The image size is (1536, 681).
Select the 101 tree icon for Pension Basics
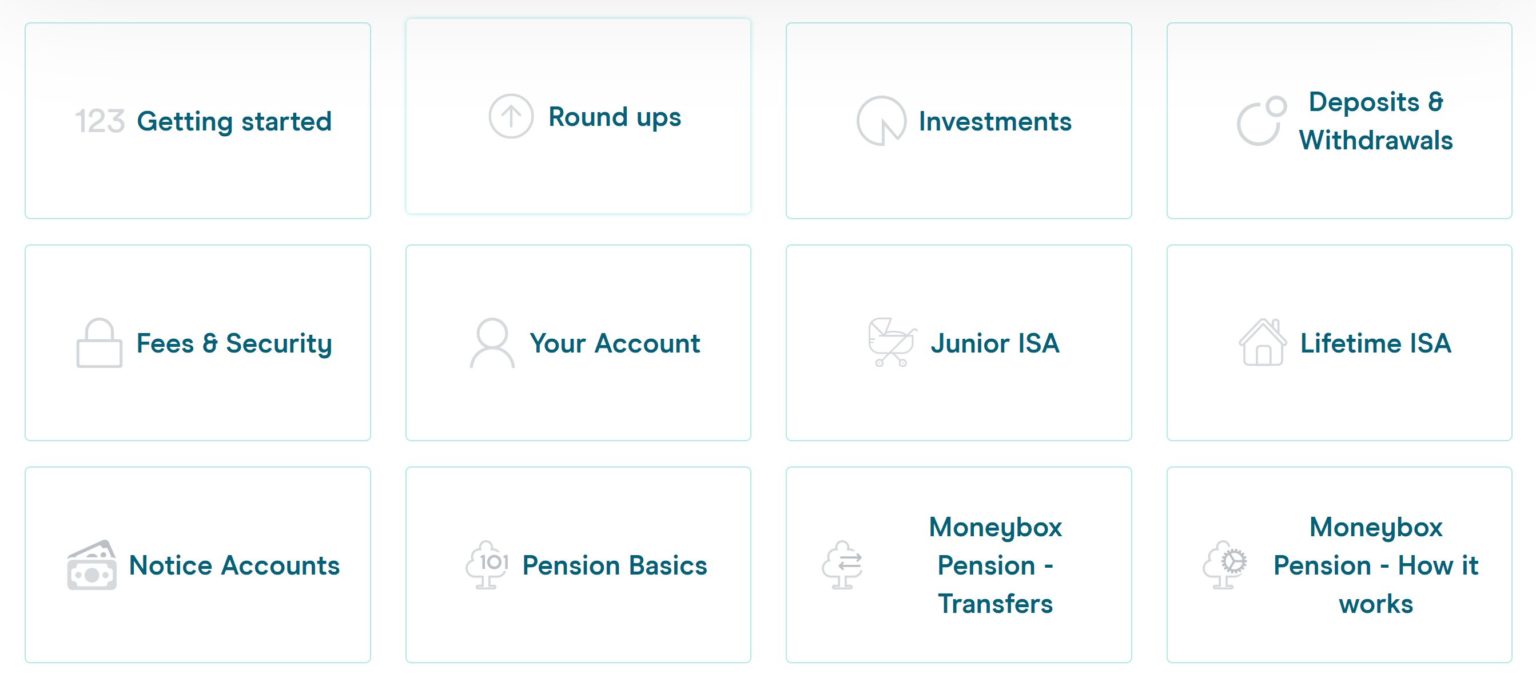tap(487, 565)
